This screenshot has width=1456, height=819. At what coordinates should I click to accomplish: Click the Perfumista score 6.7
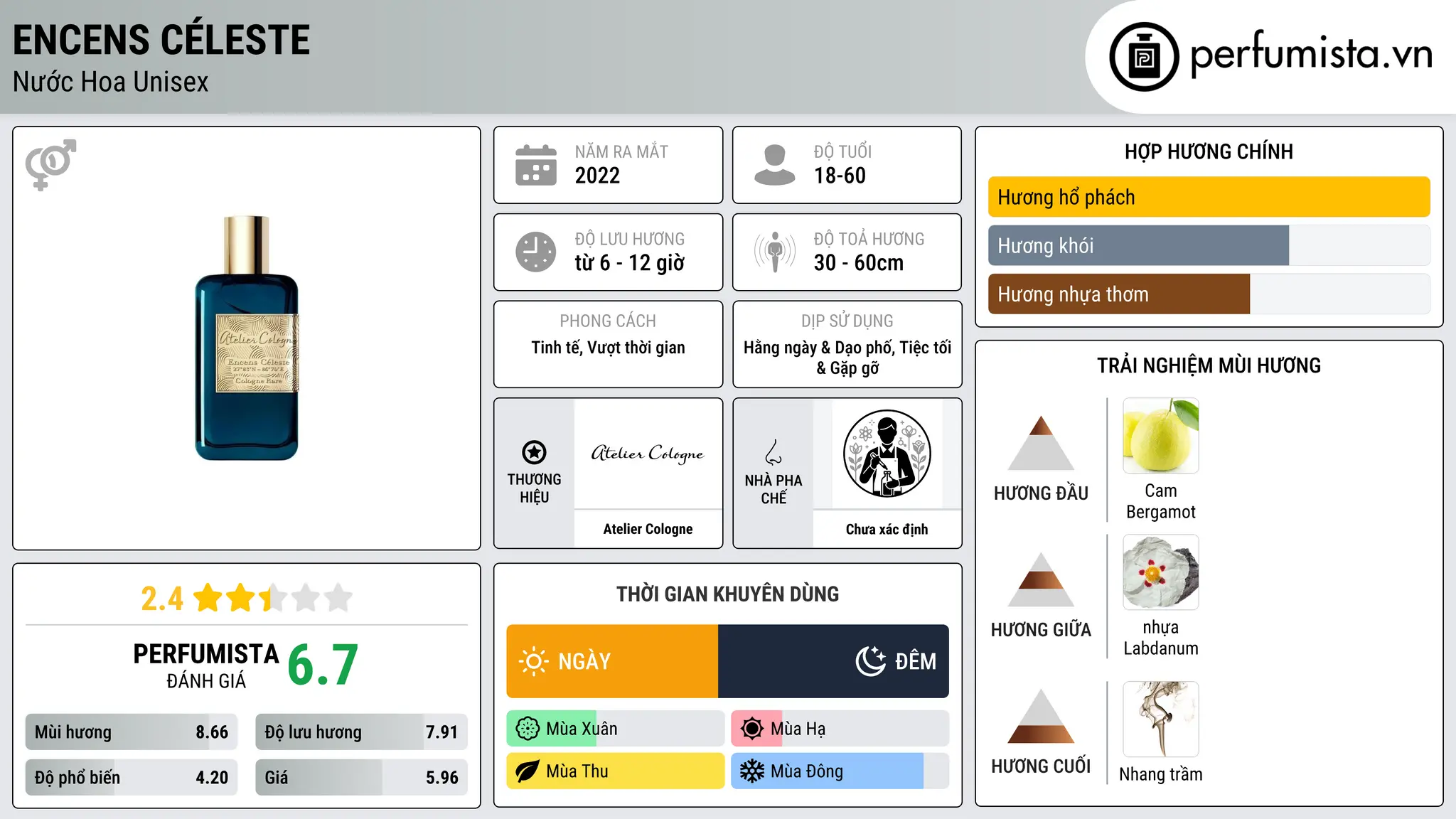pos(323,665)
